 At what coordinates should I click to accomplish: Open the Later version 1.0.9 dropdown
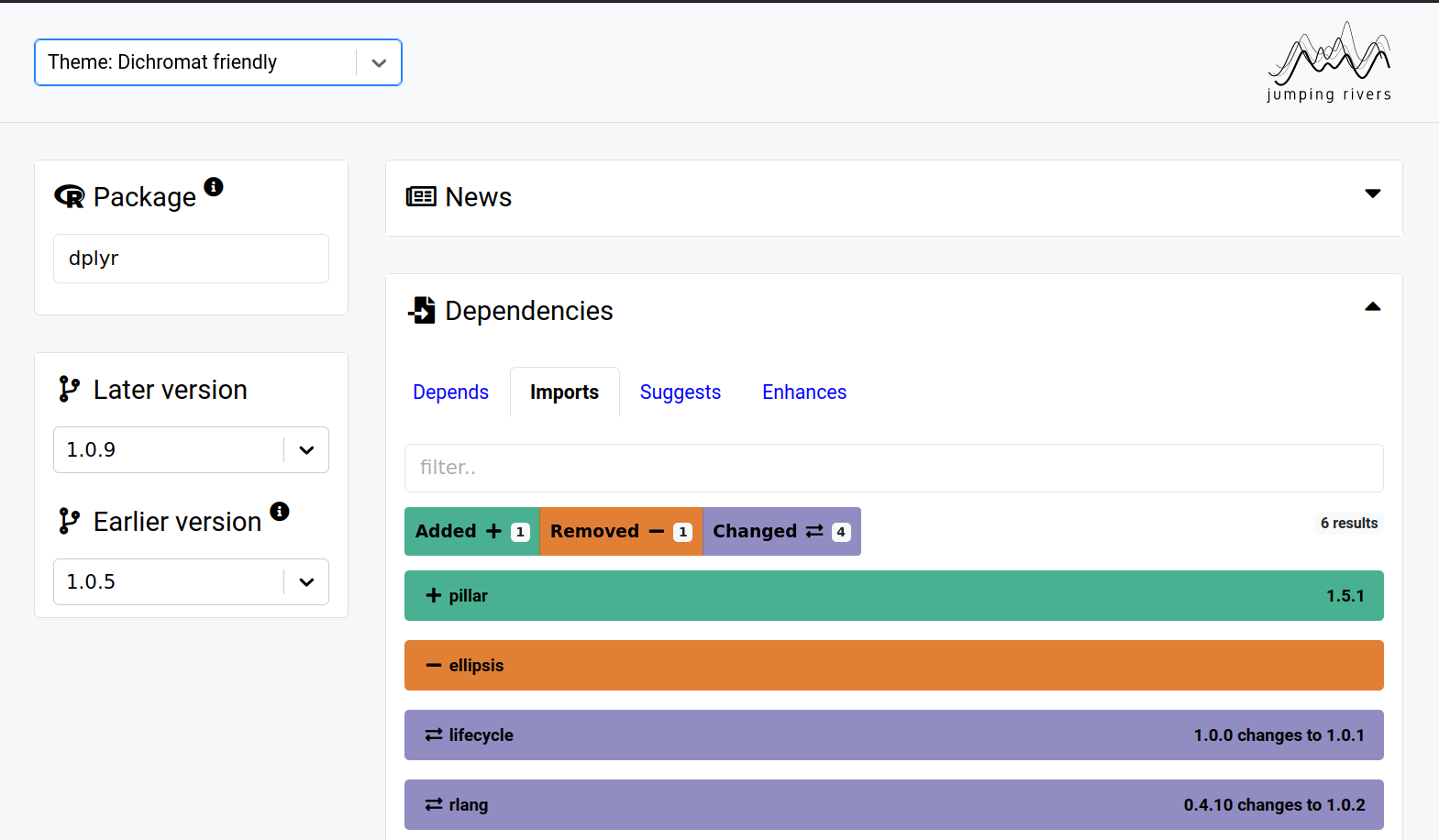(191, 449)
